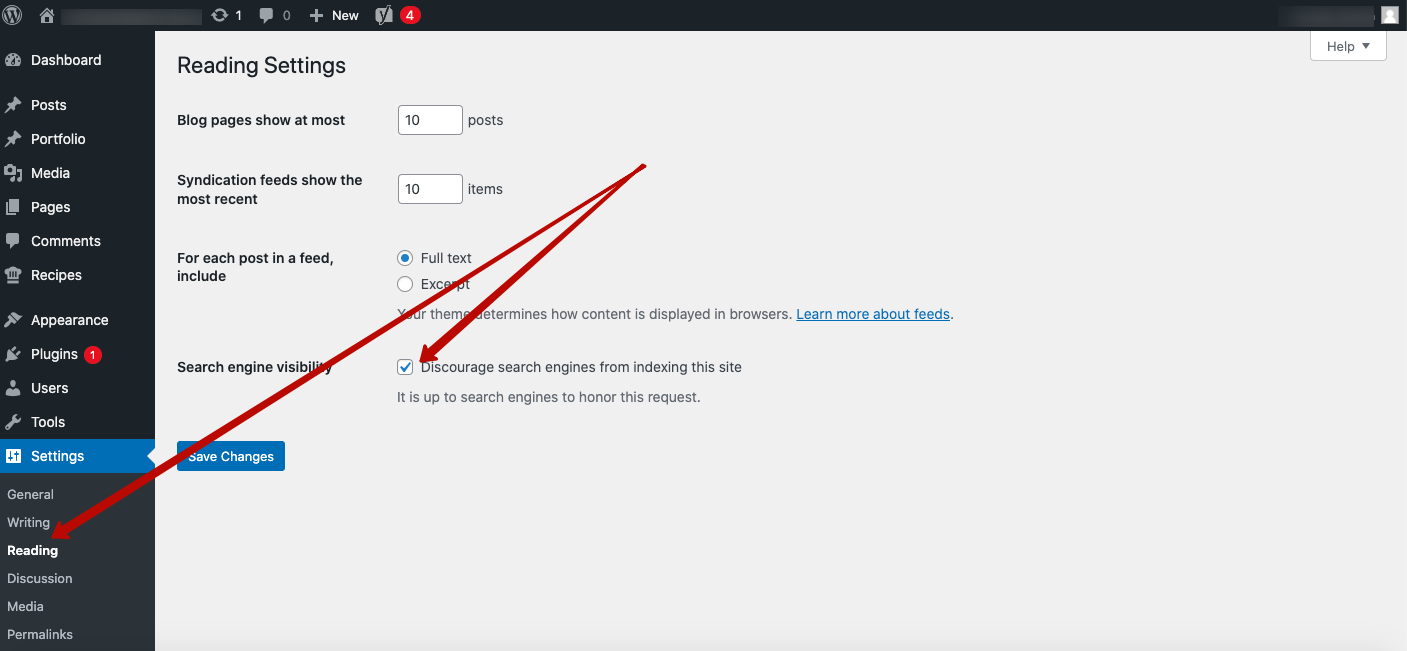Uncheck Discourage search engines checkbox
The width and height of the screenshot is (1407, 651).
[x=405, y=367]
